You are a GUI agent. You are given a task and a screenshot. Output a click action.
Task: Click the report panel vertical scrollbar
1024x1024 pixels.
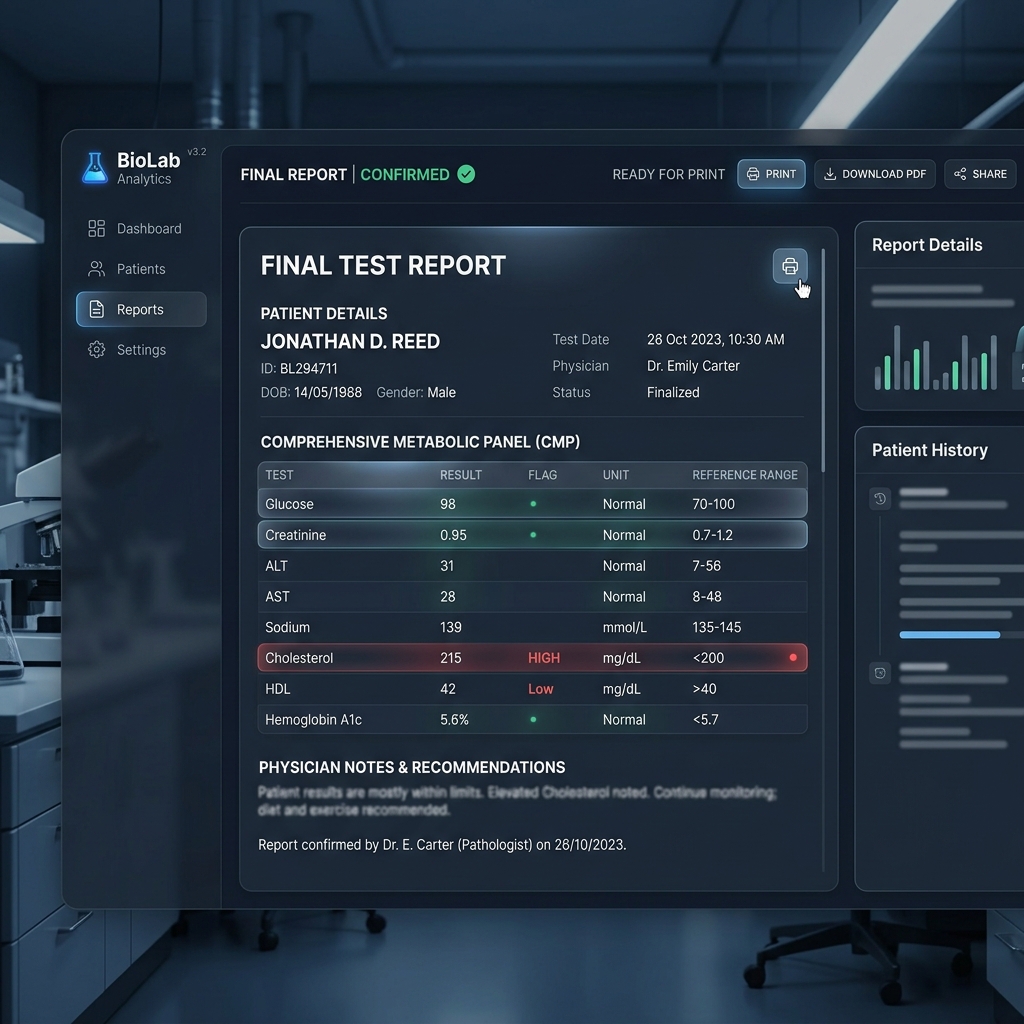(824, 360)
